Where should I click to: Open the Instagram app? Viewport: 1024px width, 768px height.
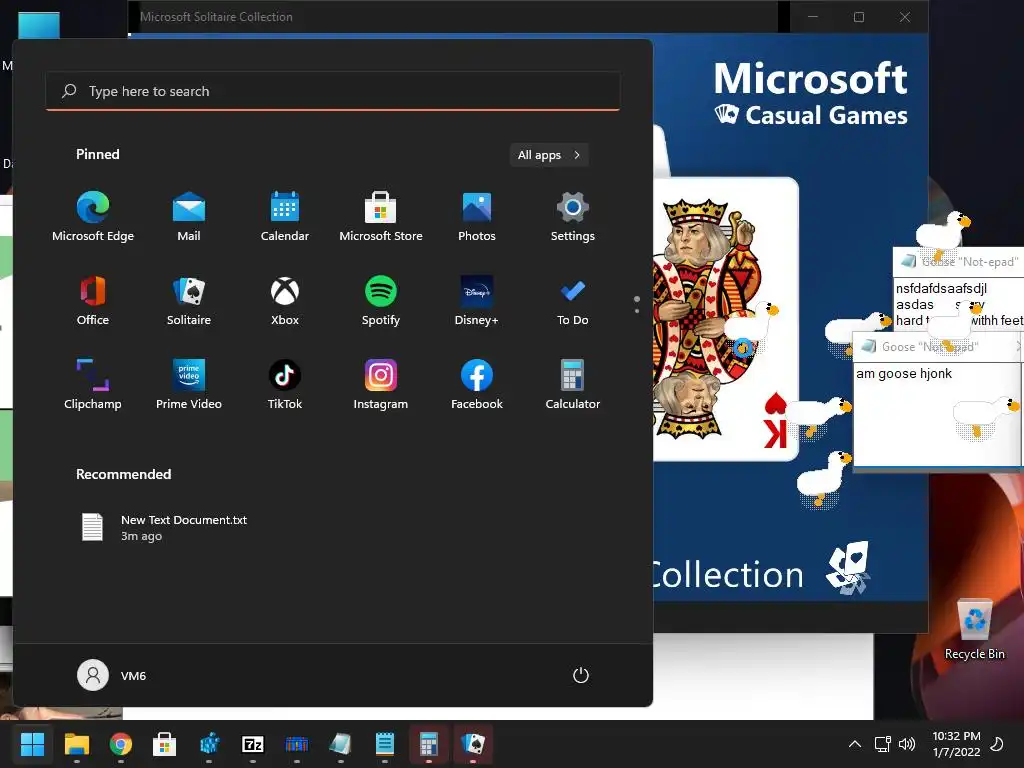(x=381, y=385)
